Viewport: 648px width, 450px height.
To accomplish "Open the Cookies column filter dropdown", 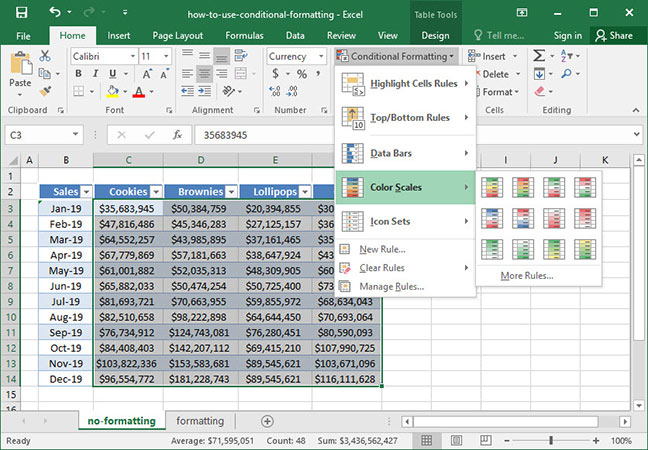I will tap(156, 192).
